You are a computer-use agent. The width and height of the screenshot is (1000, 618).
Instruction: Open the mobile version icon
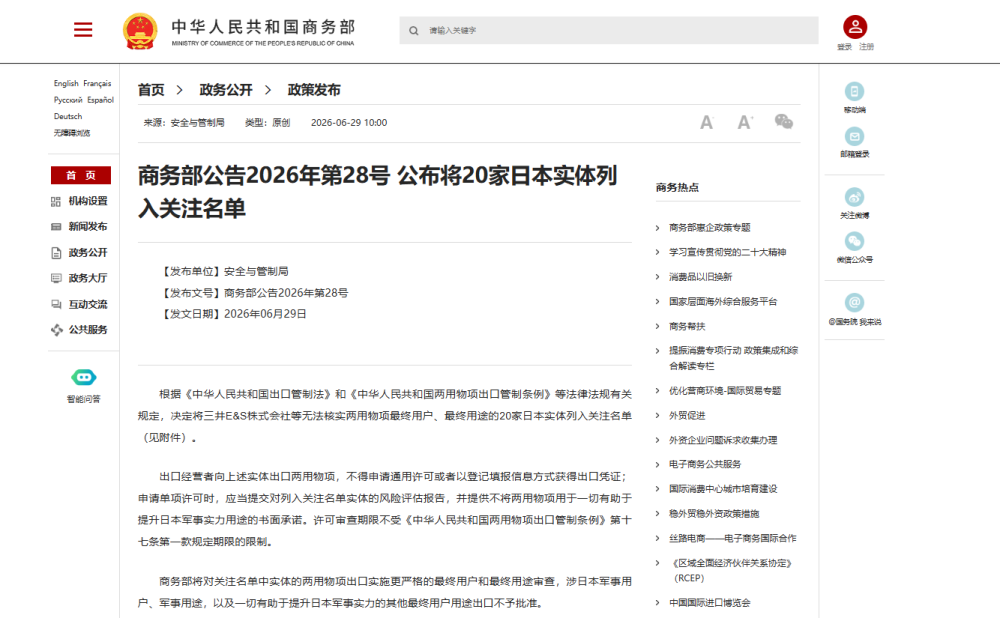855,91
